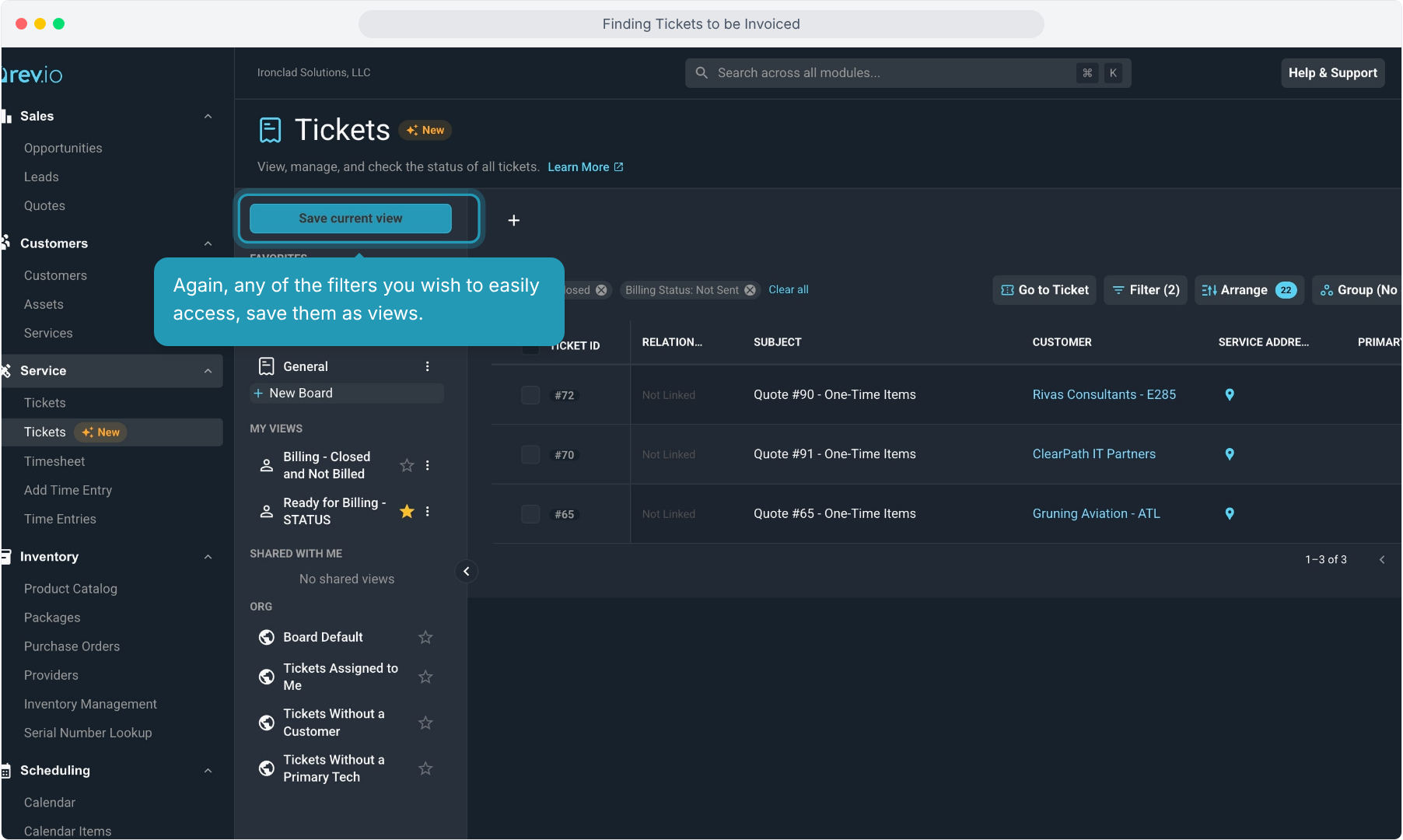Screen dimensions: 1403x840
Task: Focus the Search across all modules field
Action: (908, 73)
